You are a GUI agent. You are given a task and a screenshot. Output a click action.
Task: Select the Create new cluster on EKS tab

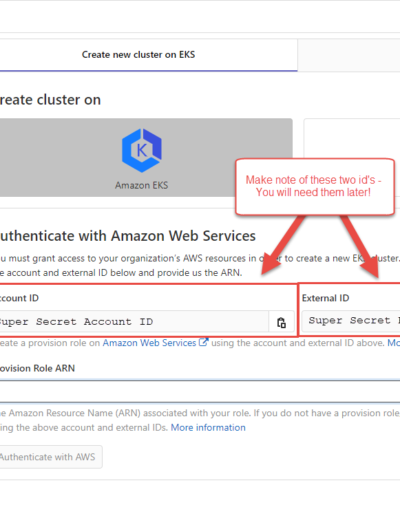click(x=138, y=55)
